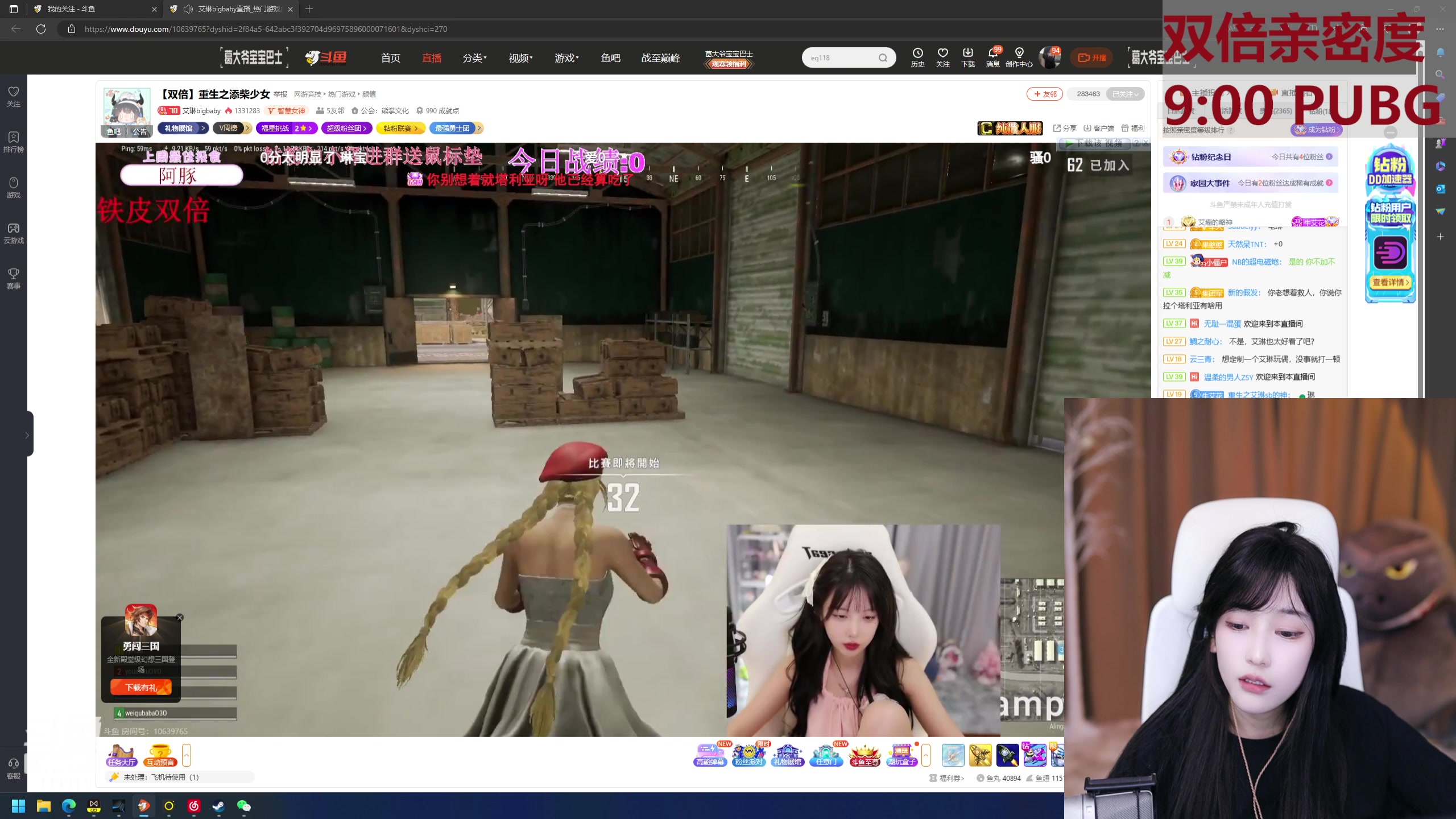The image size is (1456, 819).
Task: Click 已关注 to unfollow the streamer
Action: point(1122,94)
